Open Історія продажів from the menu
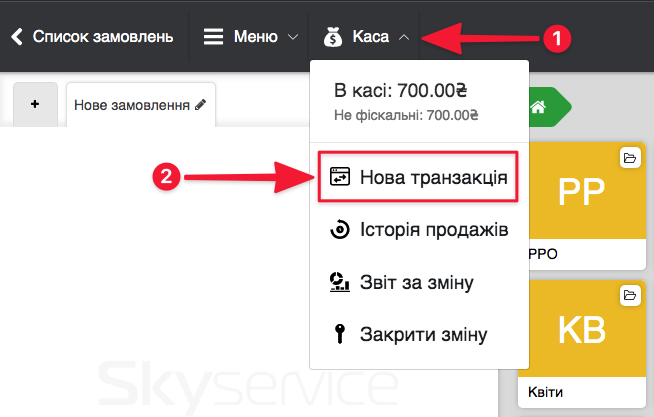 pos(434,230)
